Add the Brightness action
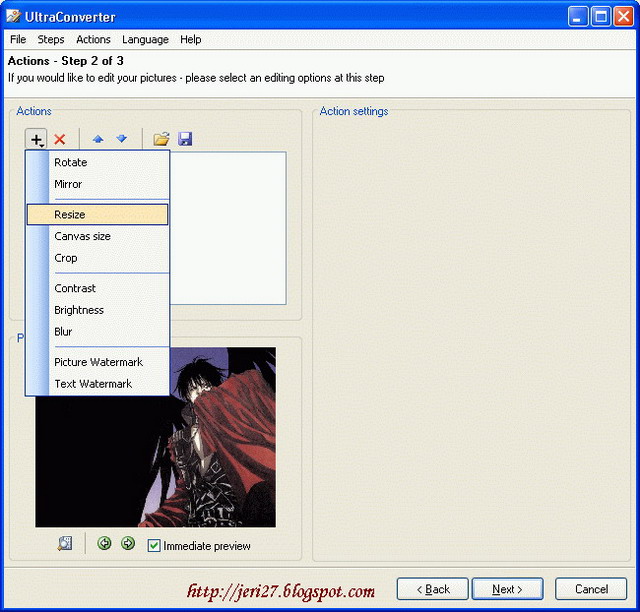Viewport: 640px width, 612px height. click(x=98, y=310)
